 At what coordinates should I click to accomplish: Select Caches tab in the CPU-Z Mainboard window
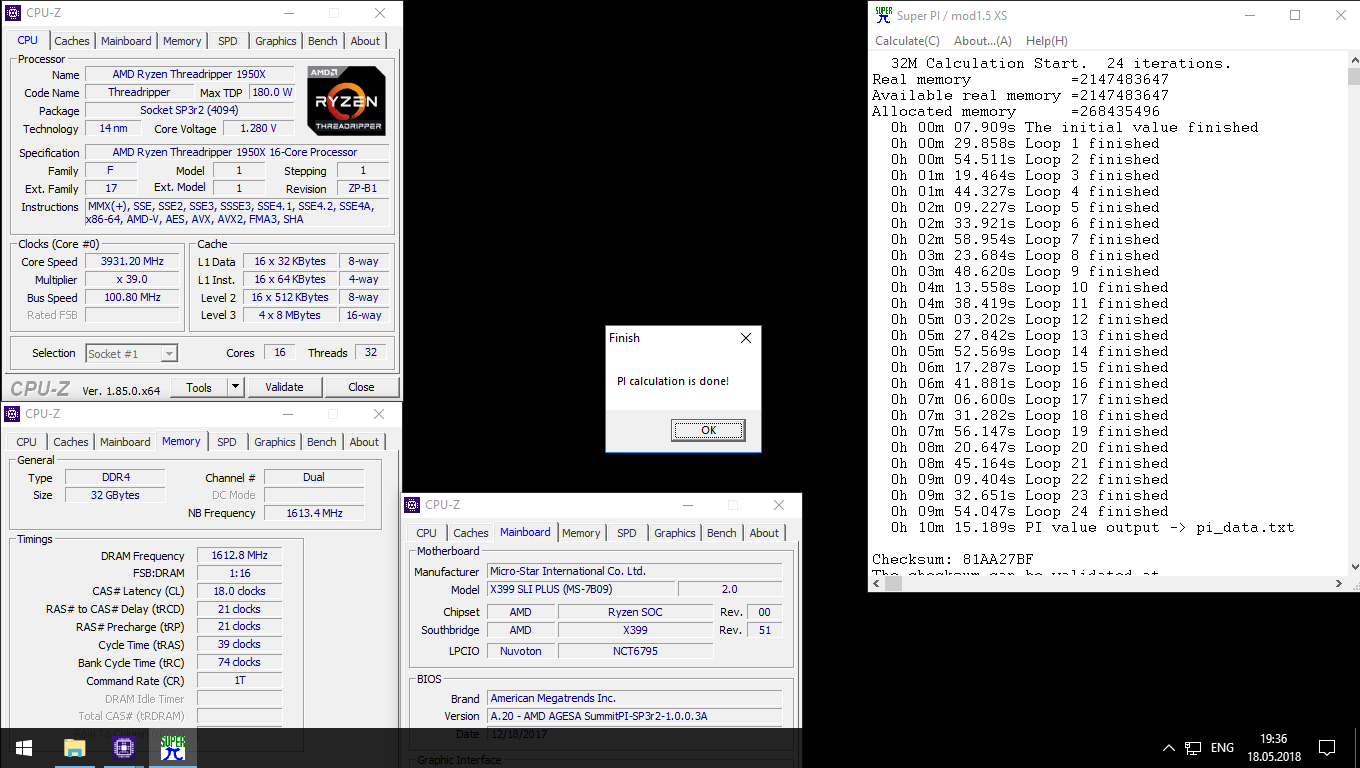point(471,533)
